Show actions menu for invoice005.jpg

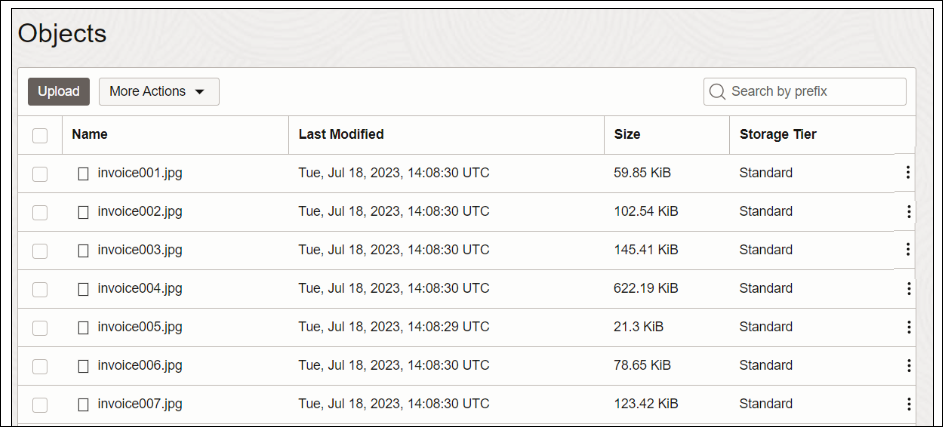[x=908, y=327]
